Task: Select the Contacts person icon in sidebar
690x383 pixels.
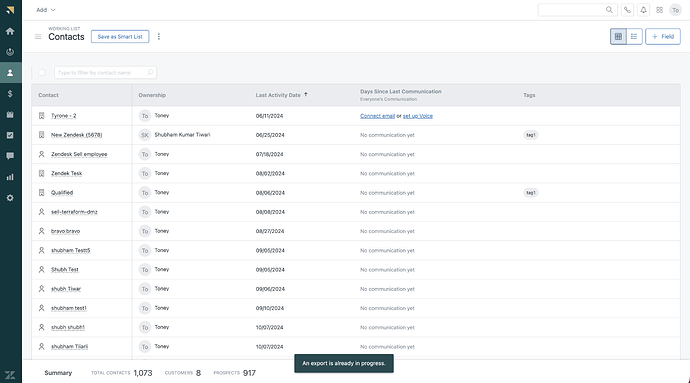Action: (10, 73)
